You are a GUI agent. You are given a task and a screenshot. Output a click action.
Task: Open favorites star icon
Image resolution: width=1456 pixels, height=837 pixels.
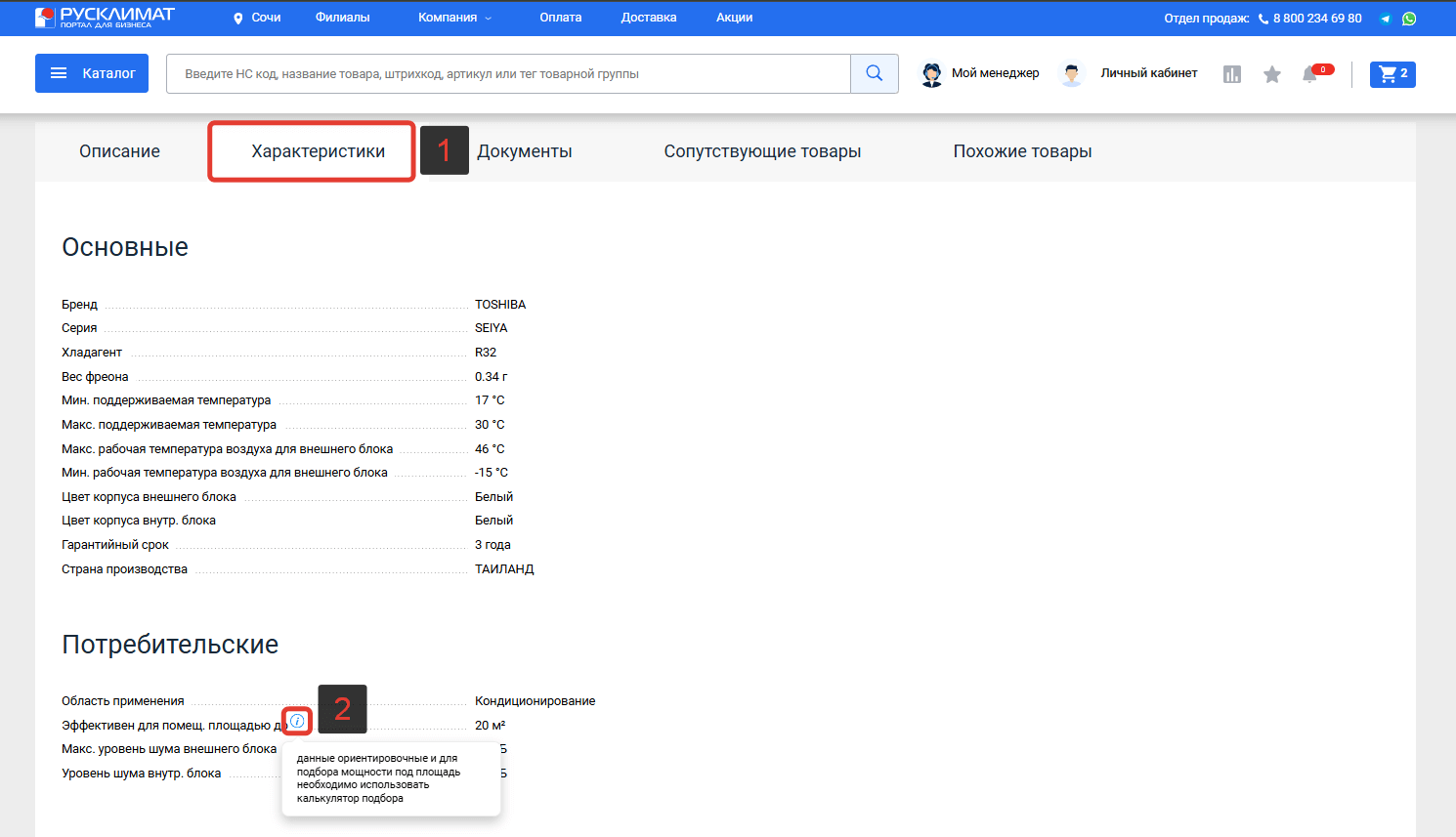pyautogui.click(x=1272, y=74)
